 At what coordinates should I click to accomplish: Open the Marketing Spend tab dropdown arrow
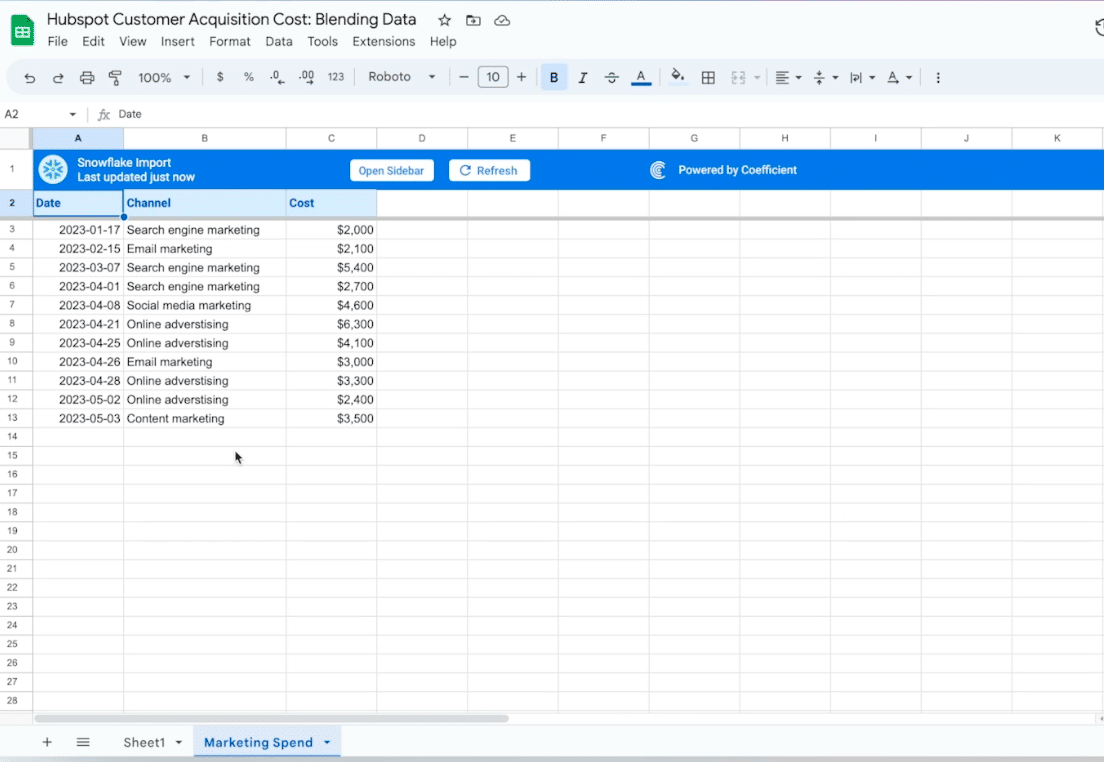327,742
